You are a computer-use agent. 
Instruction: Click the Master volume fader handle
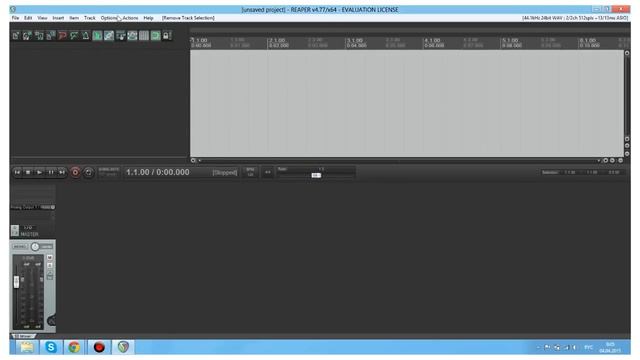coord(16,282)
